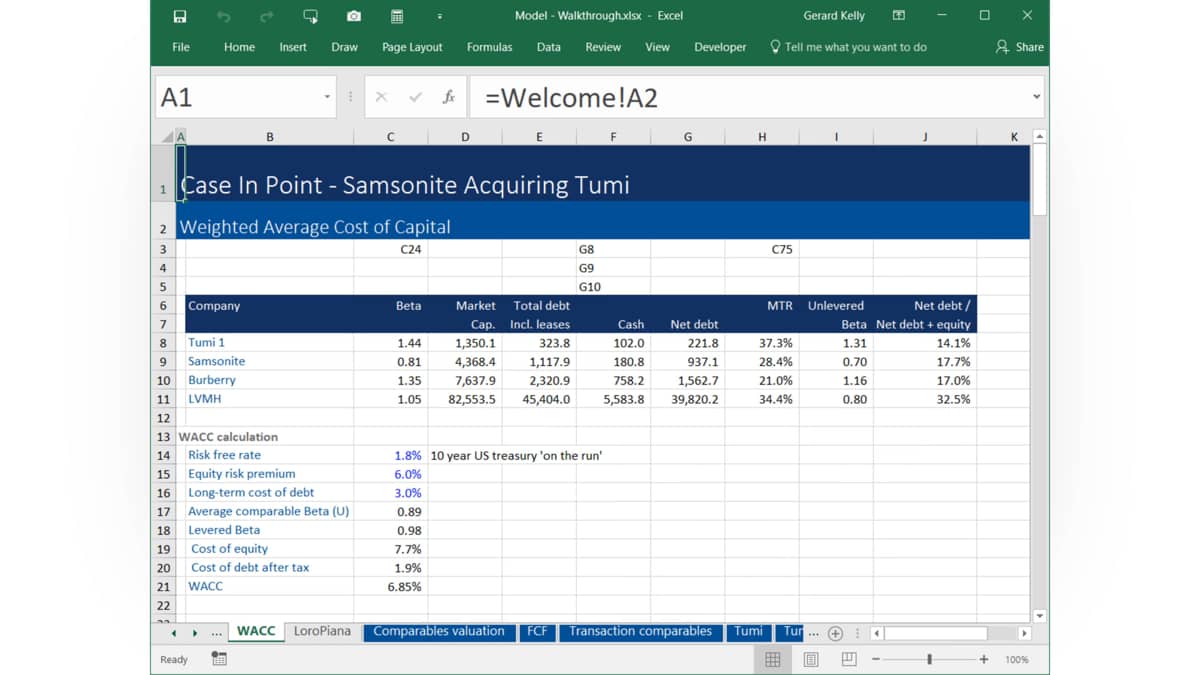Image resolution: width=1200 pixels, height=675 pixels.
Task: Click the Share button
Action: (x=1020, y=47)
